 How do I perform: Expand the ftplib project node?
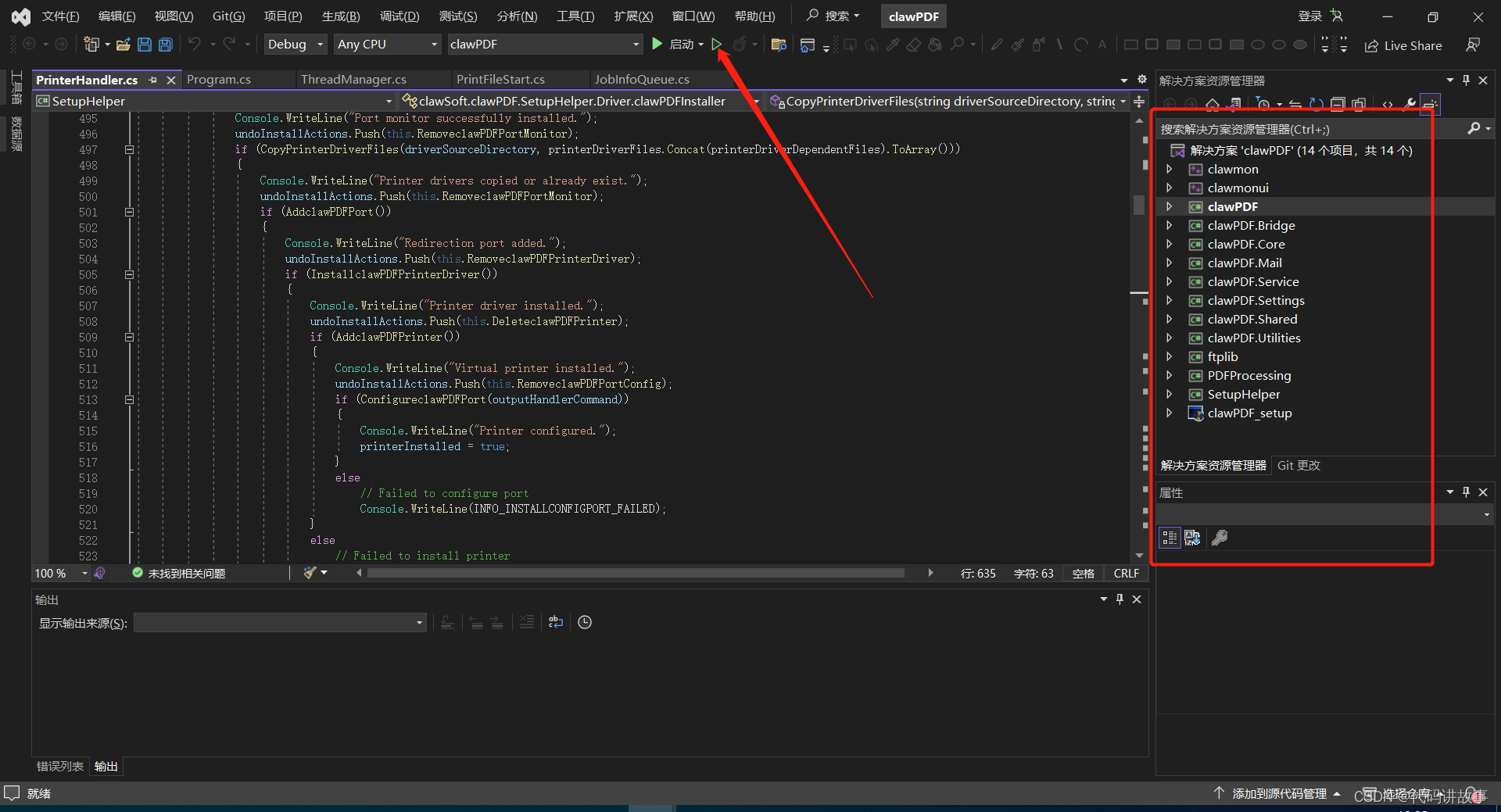point(1170,356)
